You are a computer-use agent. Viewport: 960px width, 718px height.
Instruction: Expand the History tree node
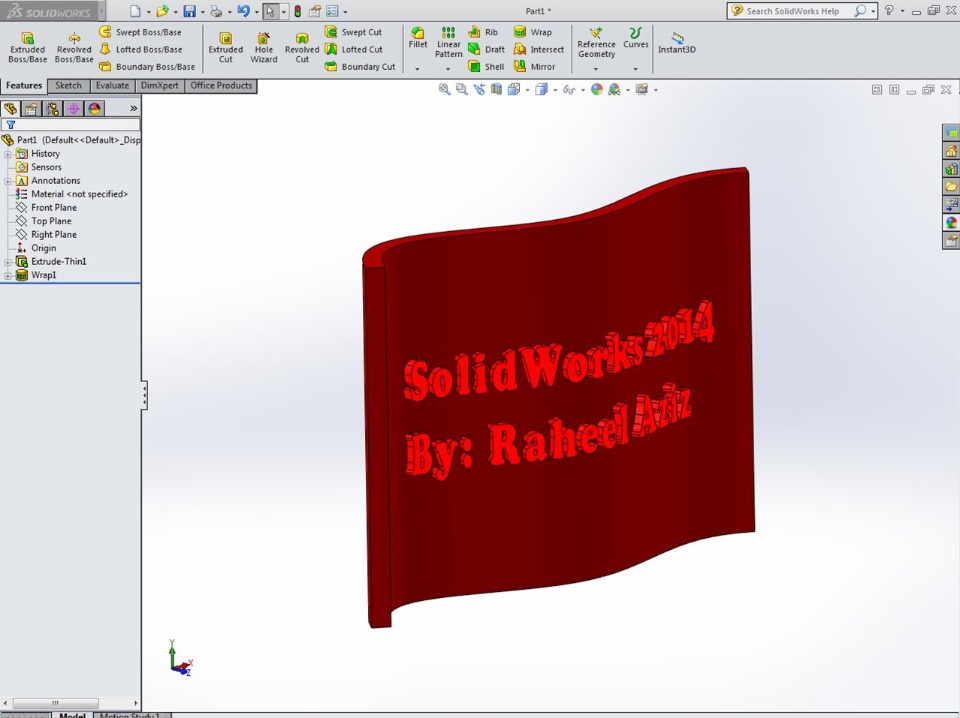pos(7,154)
